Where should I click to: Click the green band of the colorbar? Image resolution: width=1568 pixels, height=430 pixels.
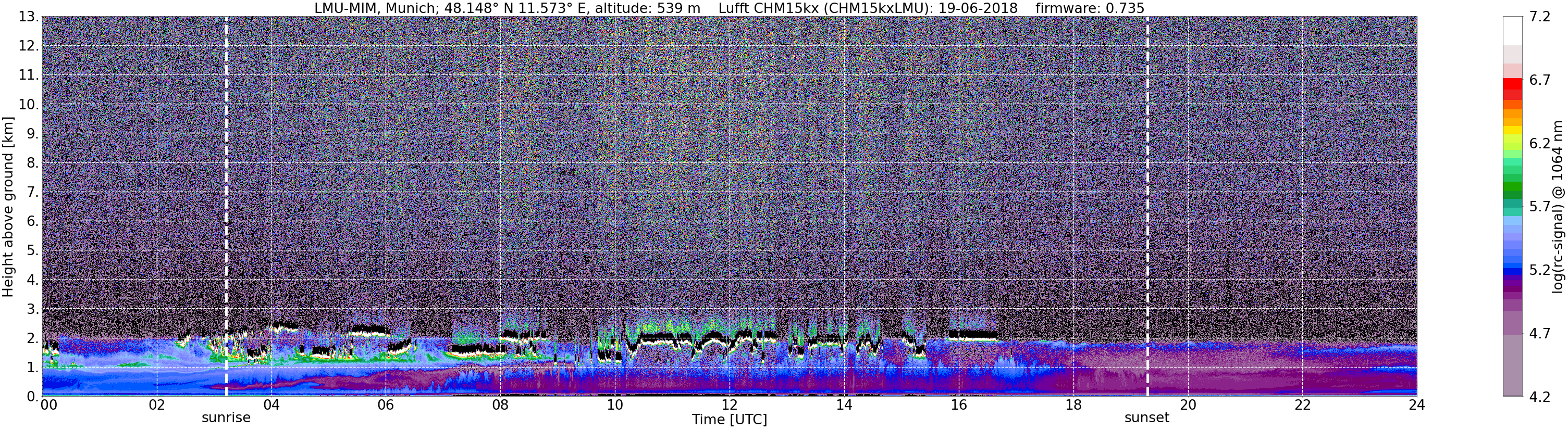pyautogui.click(x=1512, y=185)
